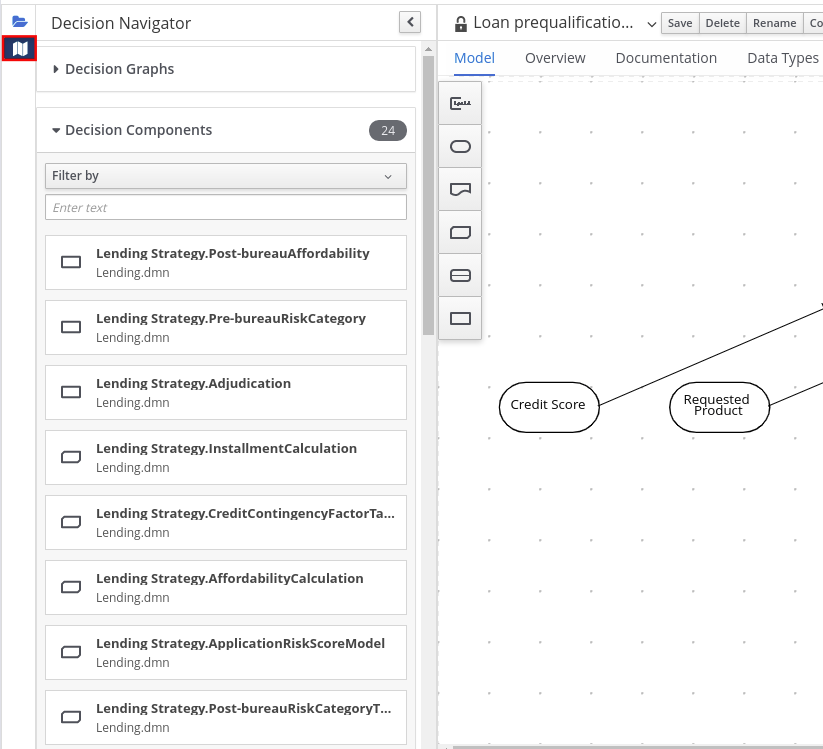Open the Documentation tab

[666, 58]
